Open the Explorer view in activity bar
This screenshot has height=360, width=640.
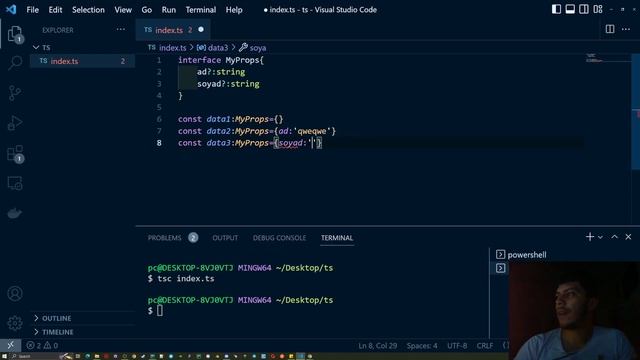15,34
